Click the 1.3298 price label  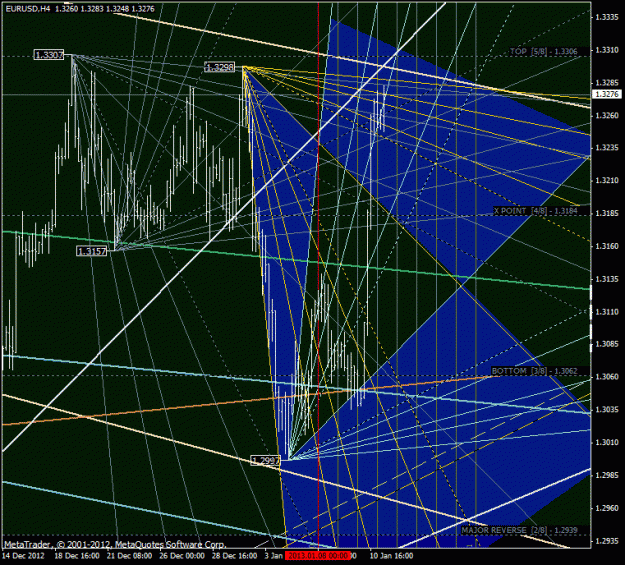[220, 67]
